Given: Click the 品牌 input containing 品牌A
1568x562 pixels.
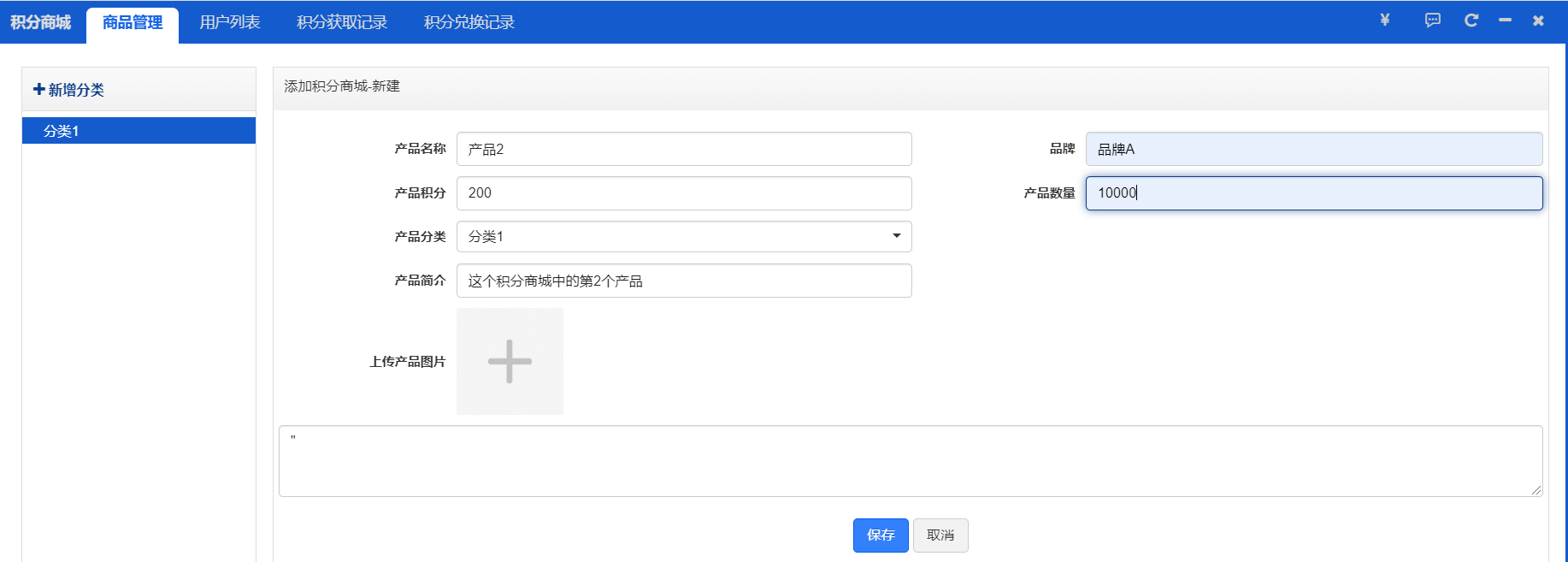Looking at the screenshot, I should pyautogui.click(x=1313, y=149).
